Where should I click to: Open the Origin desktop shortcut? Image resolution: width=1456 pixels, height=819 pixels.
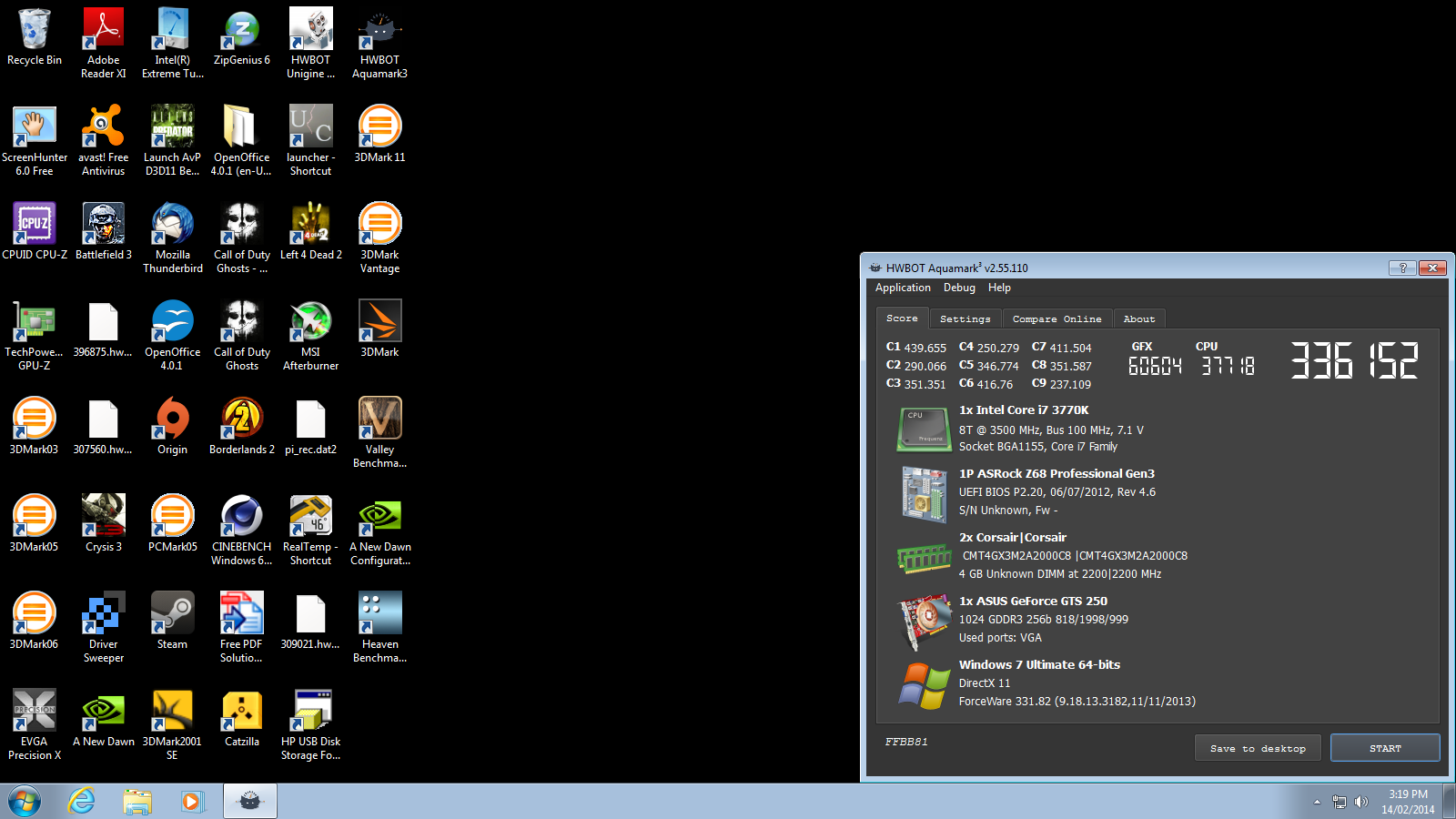click(172, 427)
